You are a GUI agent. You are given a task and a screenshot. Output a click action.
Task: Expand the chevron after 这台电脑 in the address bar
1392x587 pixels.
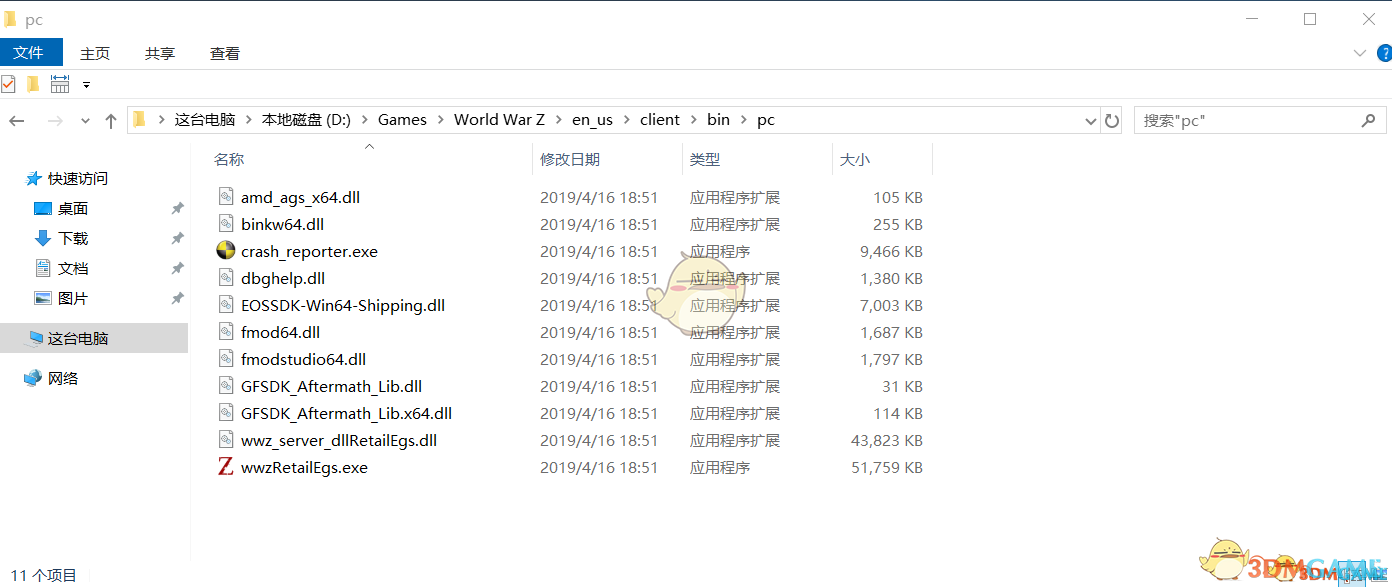(249, 120)
